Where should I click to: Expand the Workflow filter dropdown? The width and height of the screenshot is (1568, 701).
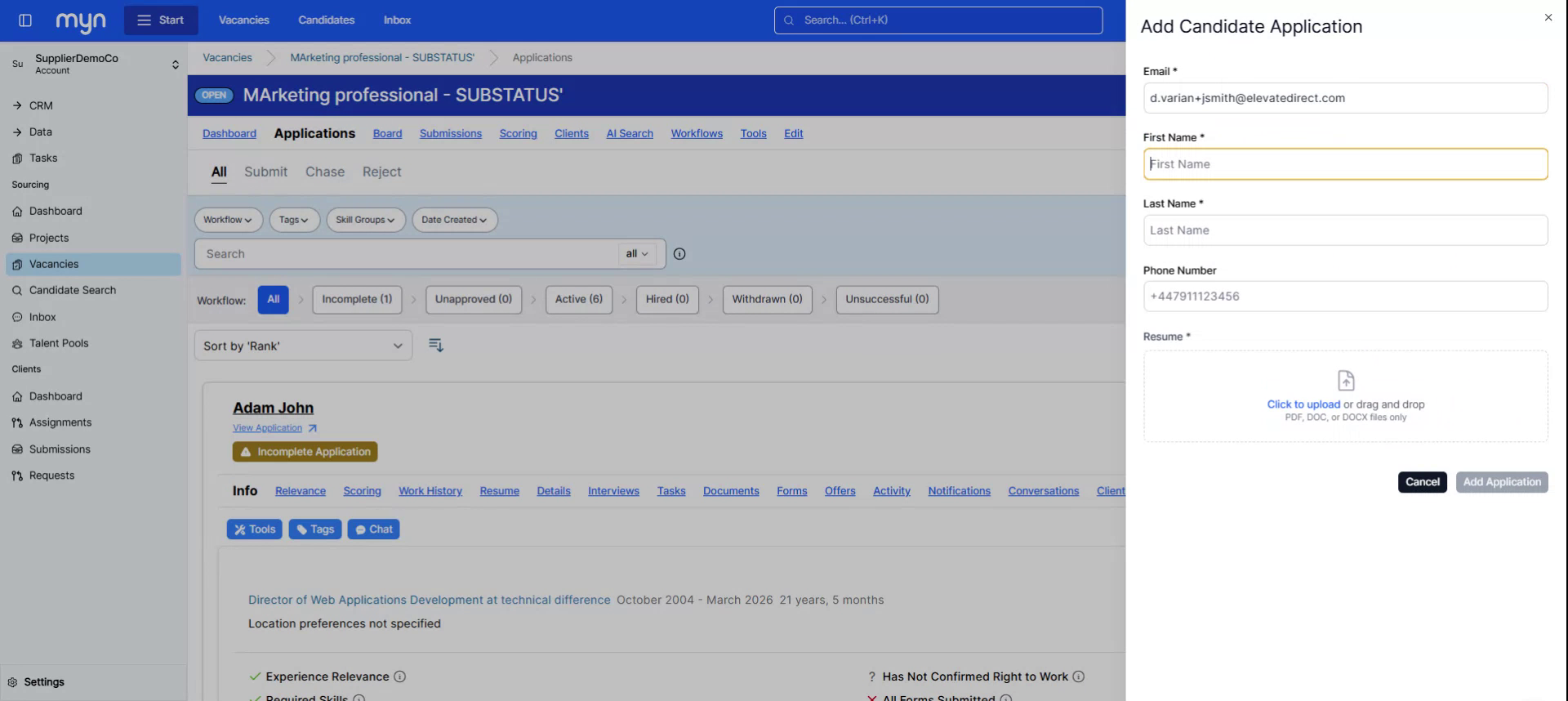click(228, 220)
